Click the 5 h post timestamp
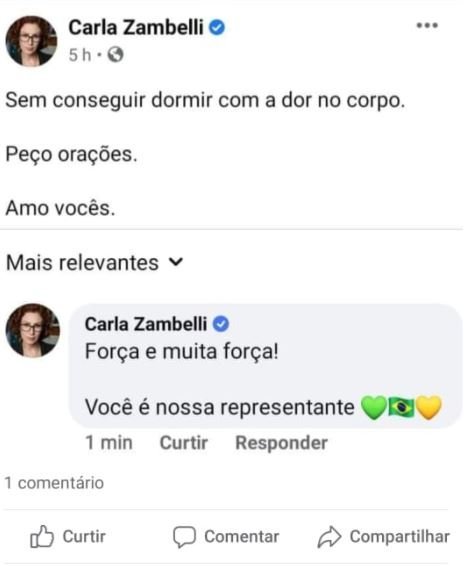This screenshot has height=566, width=467. tap(80, 55)
